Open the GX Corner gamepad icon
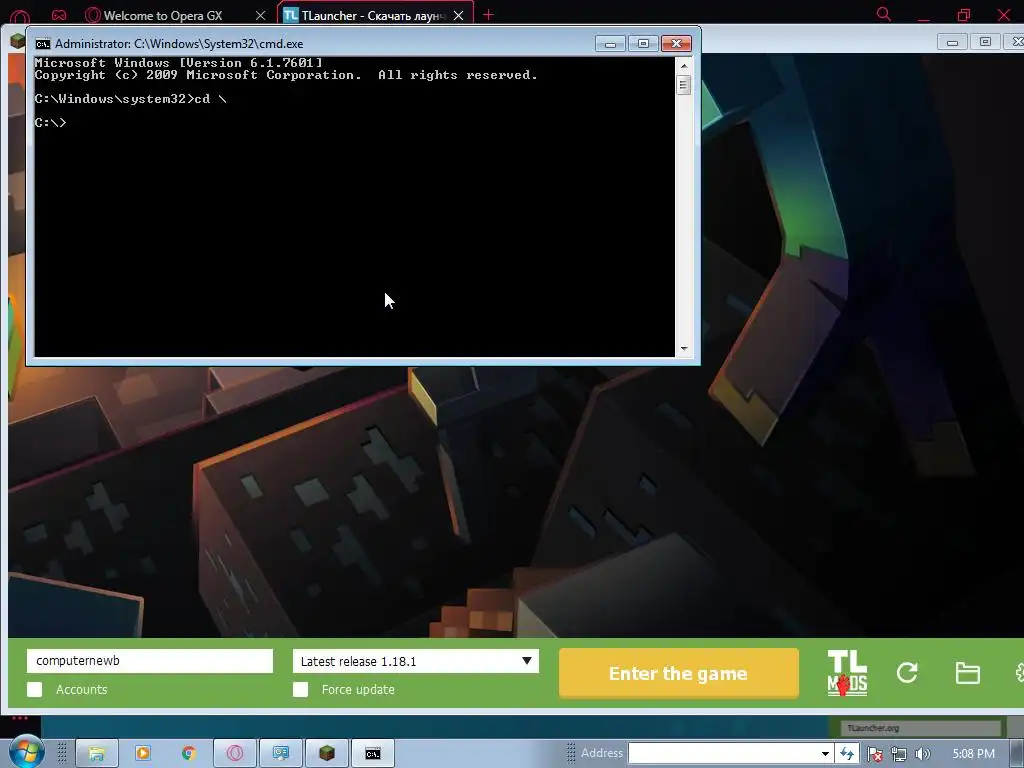 [x=59, y=14]
